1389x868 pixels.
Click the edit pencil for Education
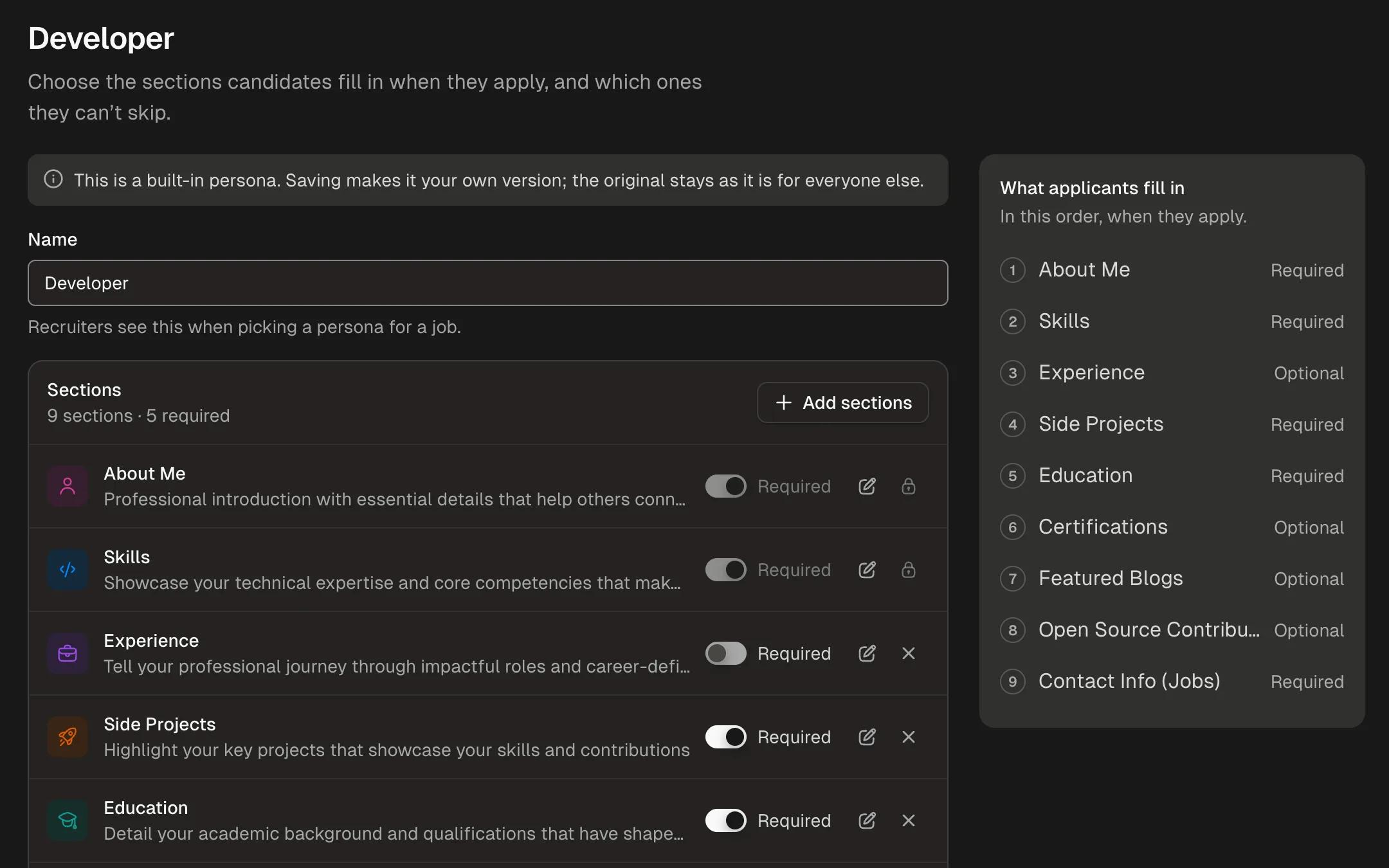pyautogui.click(x=867, y=820)
